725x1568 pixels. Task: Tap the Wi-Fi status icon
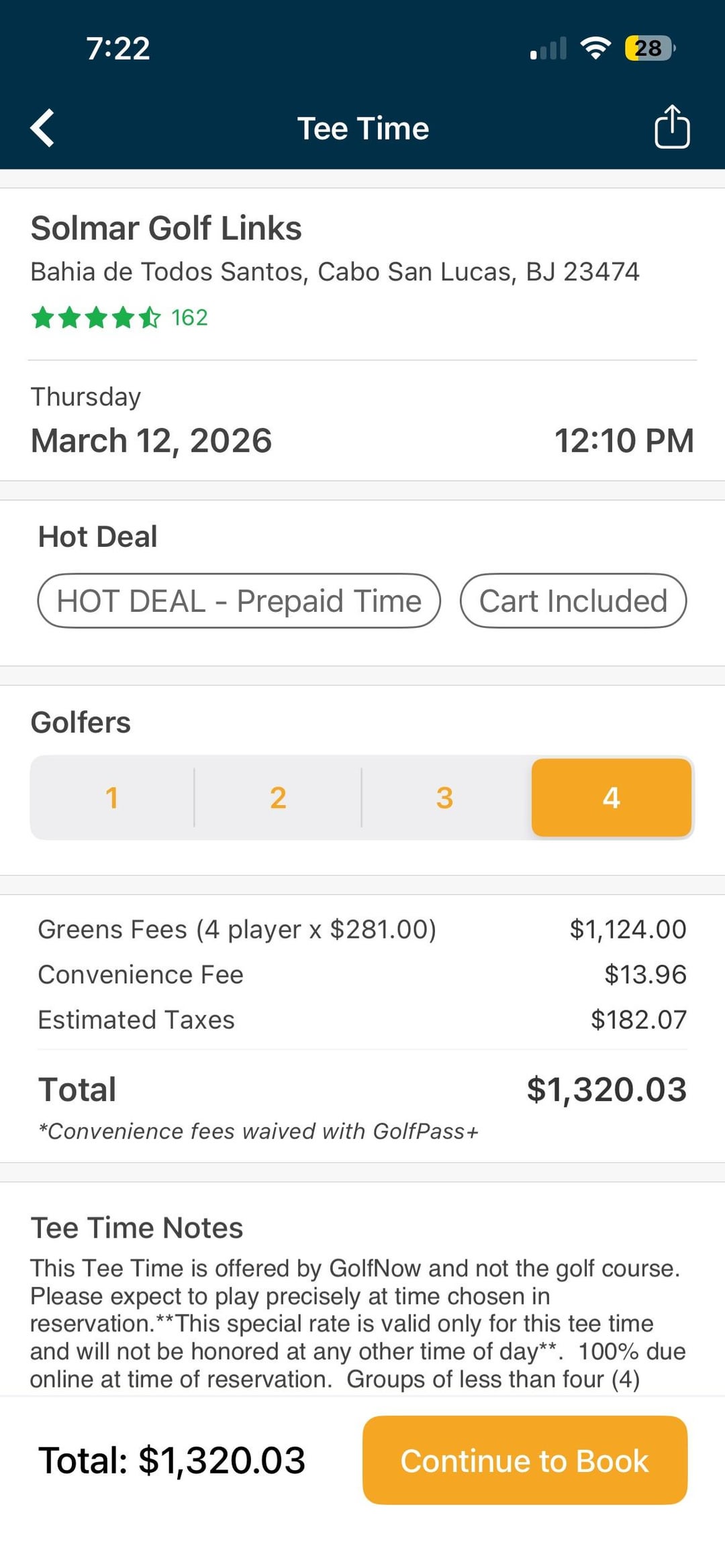tap(595, 48)
